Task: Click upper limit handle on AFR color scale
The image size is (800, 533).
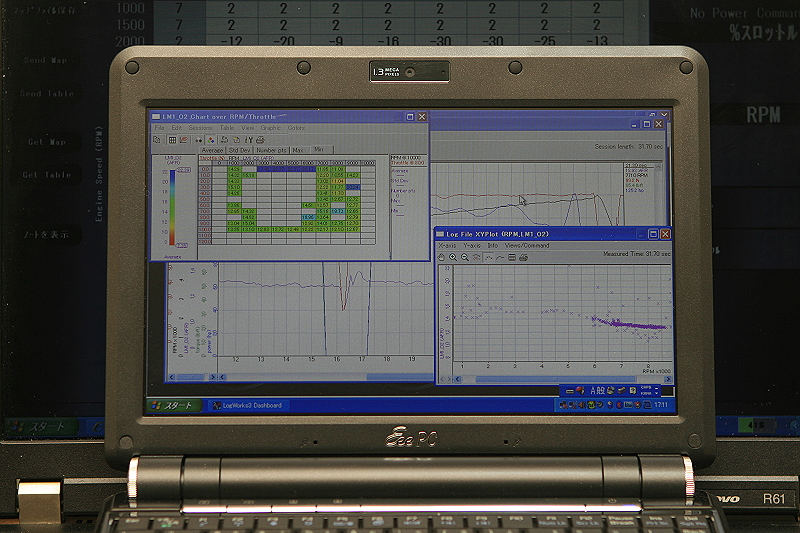Action: [x=183, y=170]
